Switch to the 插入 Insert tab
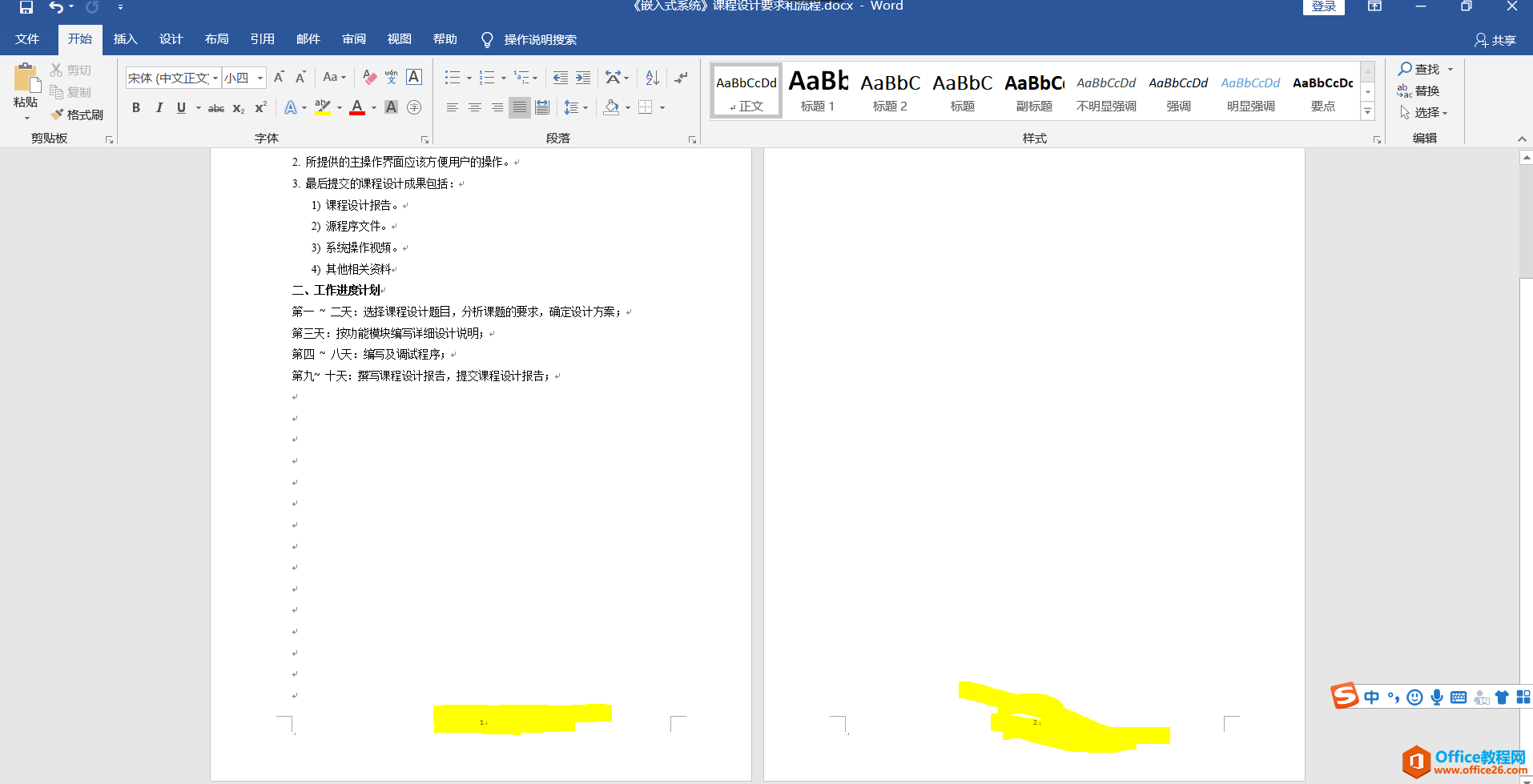Screen dimensions: 1533x784 click(x=126, y=39)
